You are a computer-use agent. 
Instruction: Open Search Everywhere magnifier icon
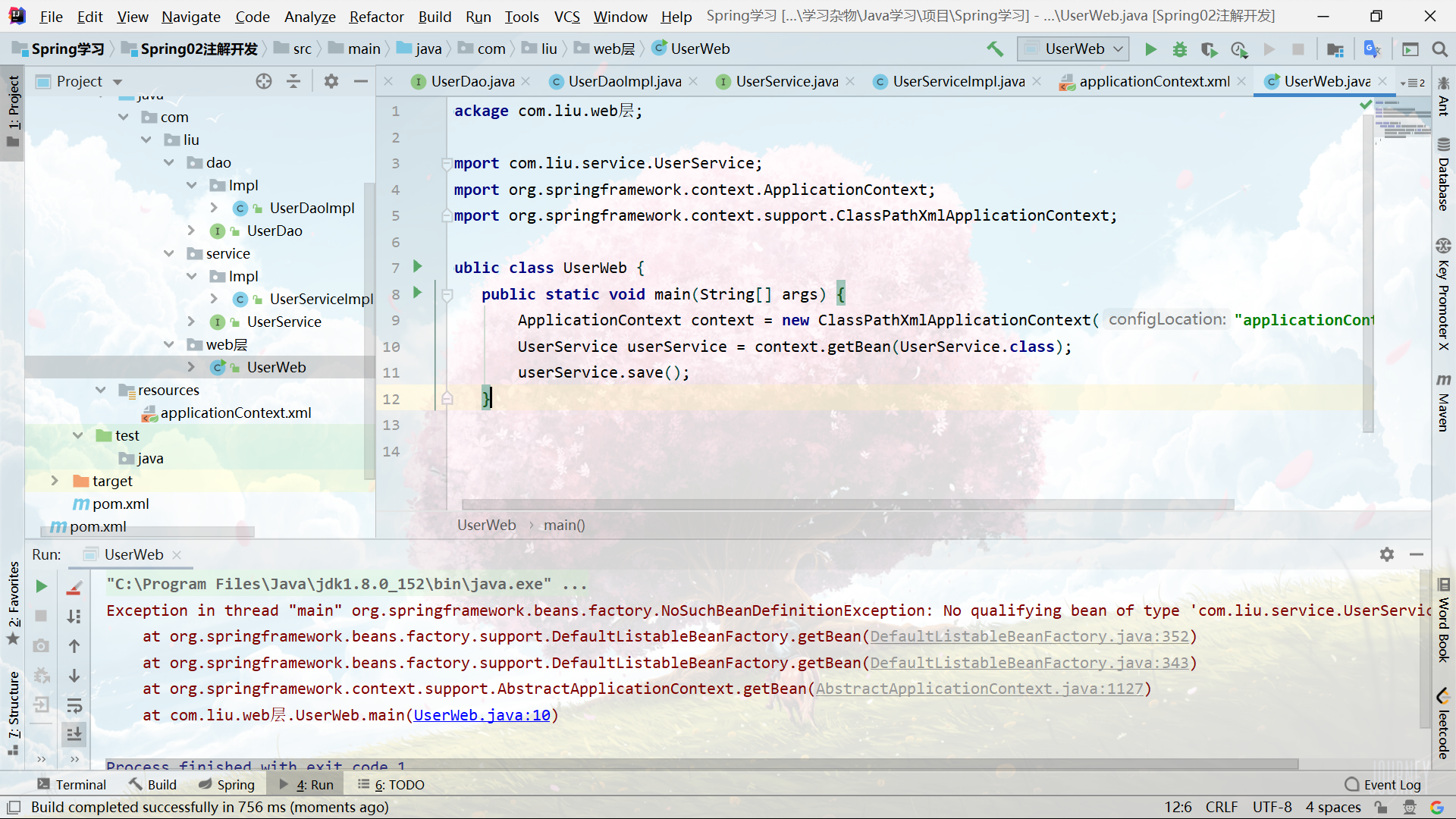1439,49
